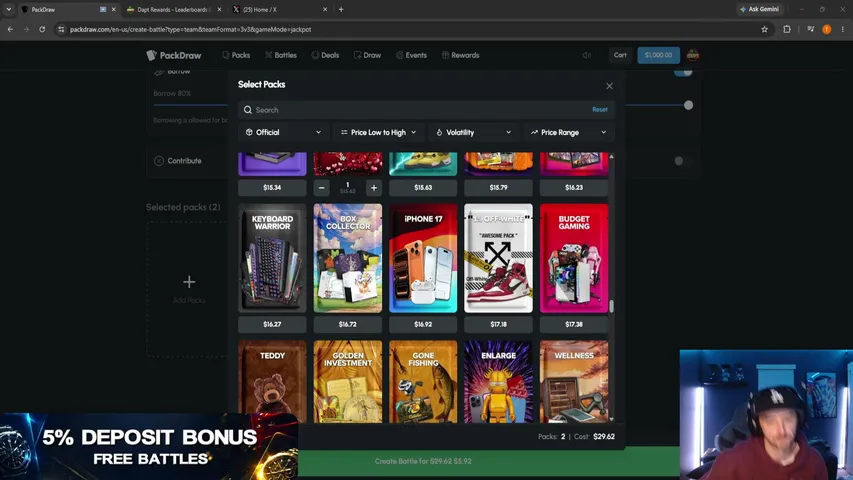Bookmark this page with star icon
853x480 pixels.
764,29
